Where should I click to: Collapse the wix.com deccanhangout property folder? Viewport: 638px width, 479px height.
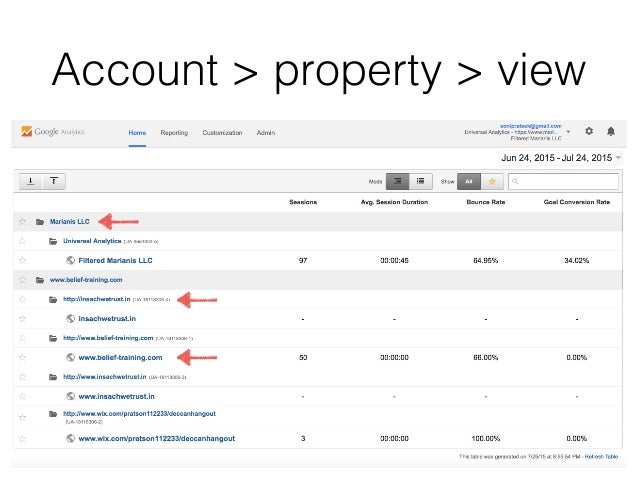click(x=53, y=414)
